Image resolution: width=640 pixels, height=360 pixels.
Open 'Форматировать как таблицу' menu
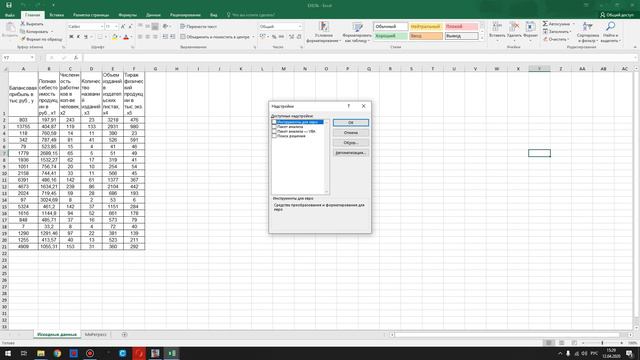coord(357,32)
